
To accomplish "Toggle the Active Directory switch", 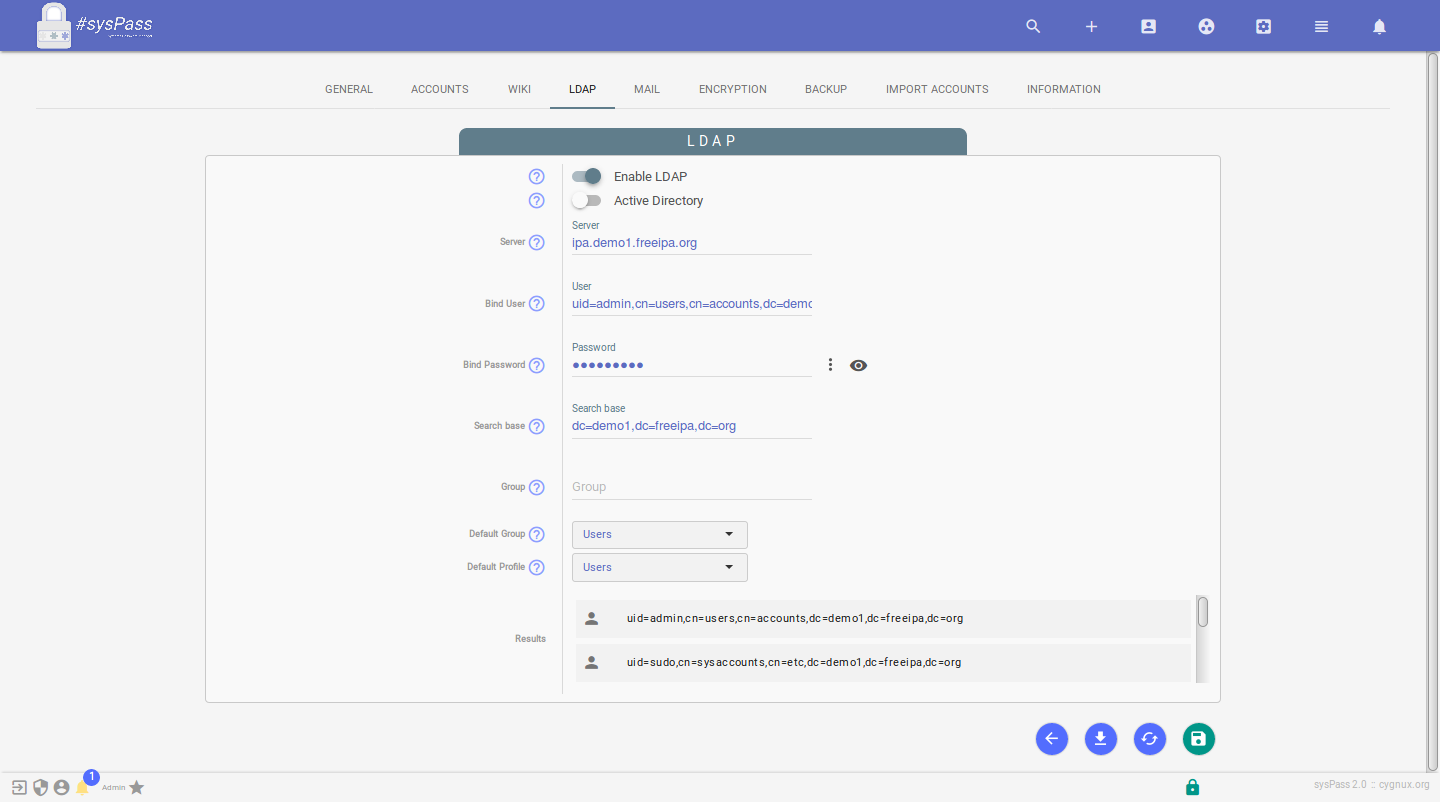I will point(586,200).
